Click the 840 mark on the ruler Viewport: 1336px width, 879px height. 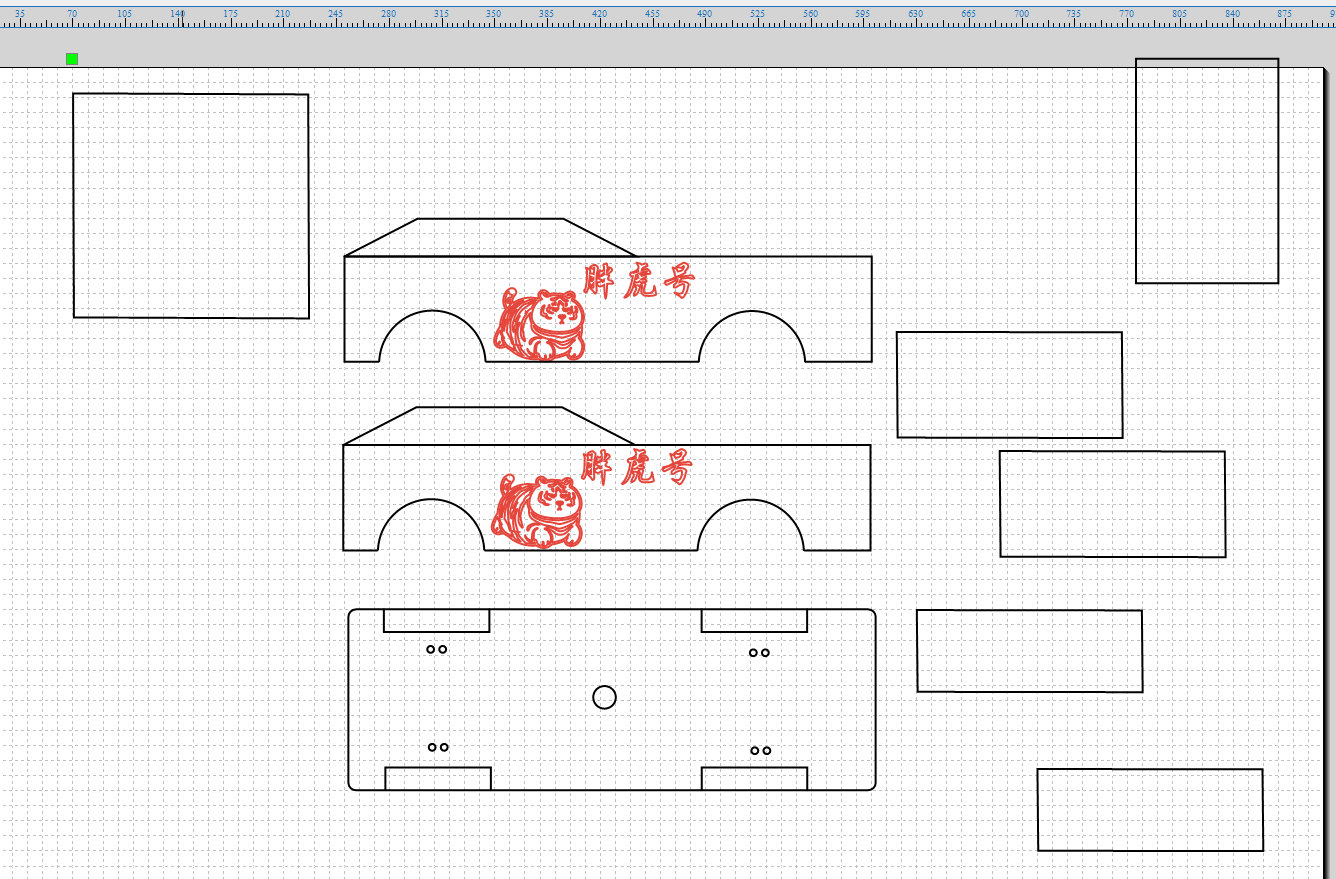click(x=1233, y=13)
